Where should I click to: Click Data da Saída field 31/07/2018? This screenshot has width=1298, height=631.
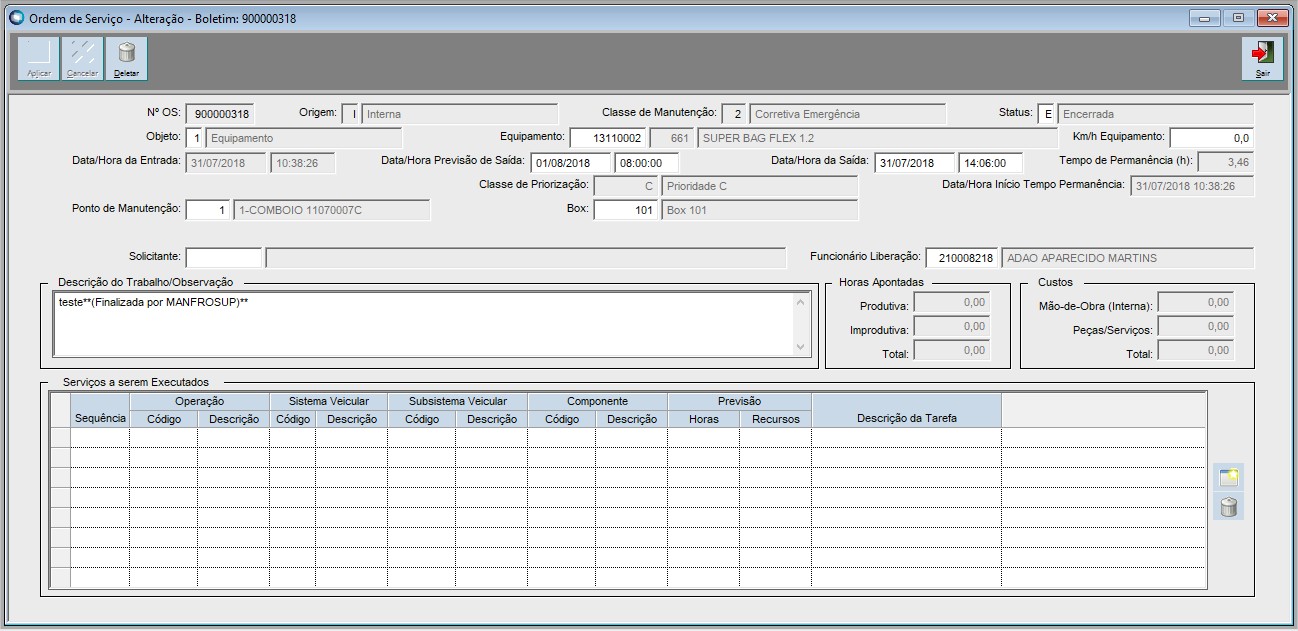pos(915,163)
